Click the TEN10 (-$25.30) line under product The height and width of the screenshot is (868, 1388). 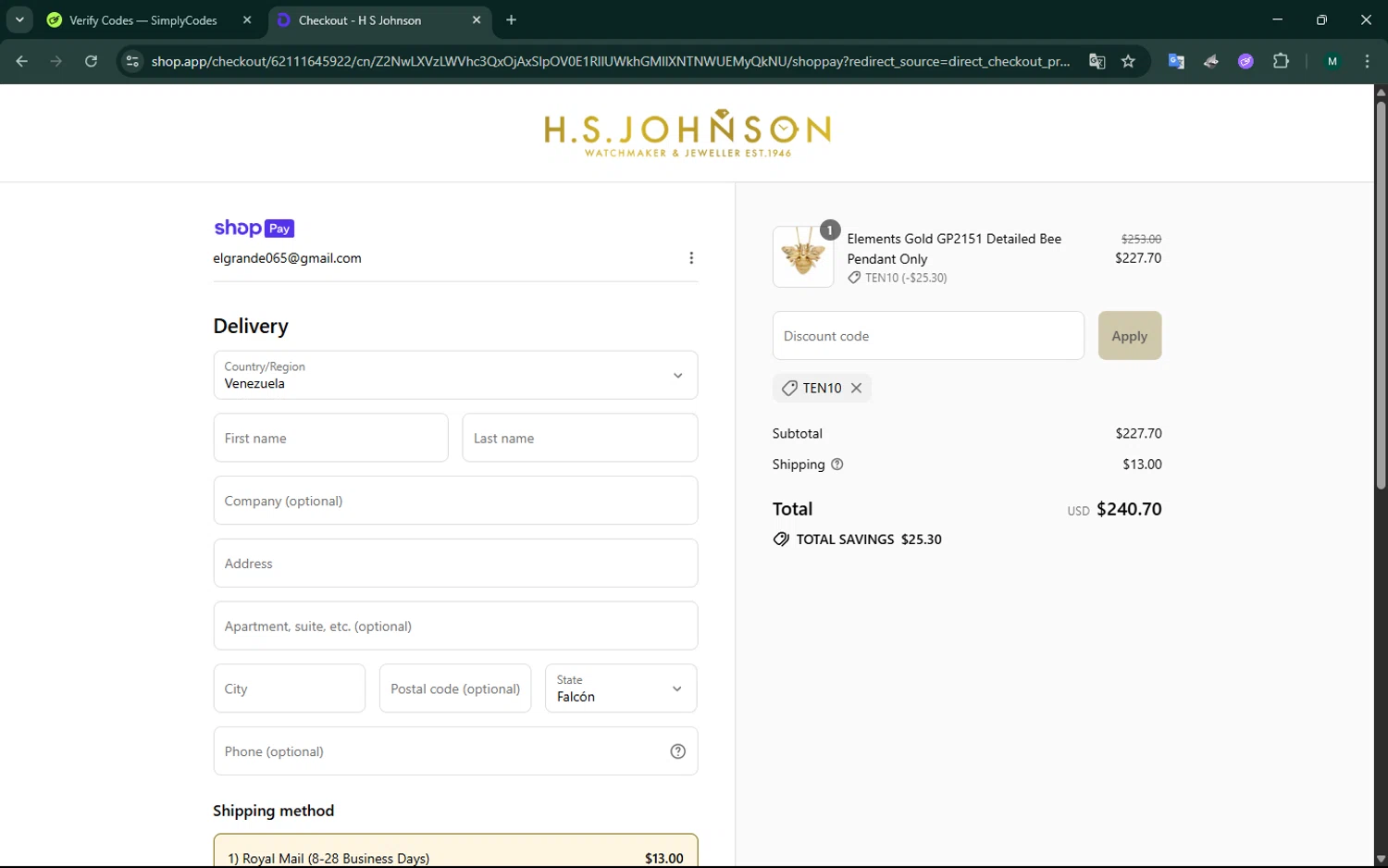(898, 278)
